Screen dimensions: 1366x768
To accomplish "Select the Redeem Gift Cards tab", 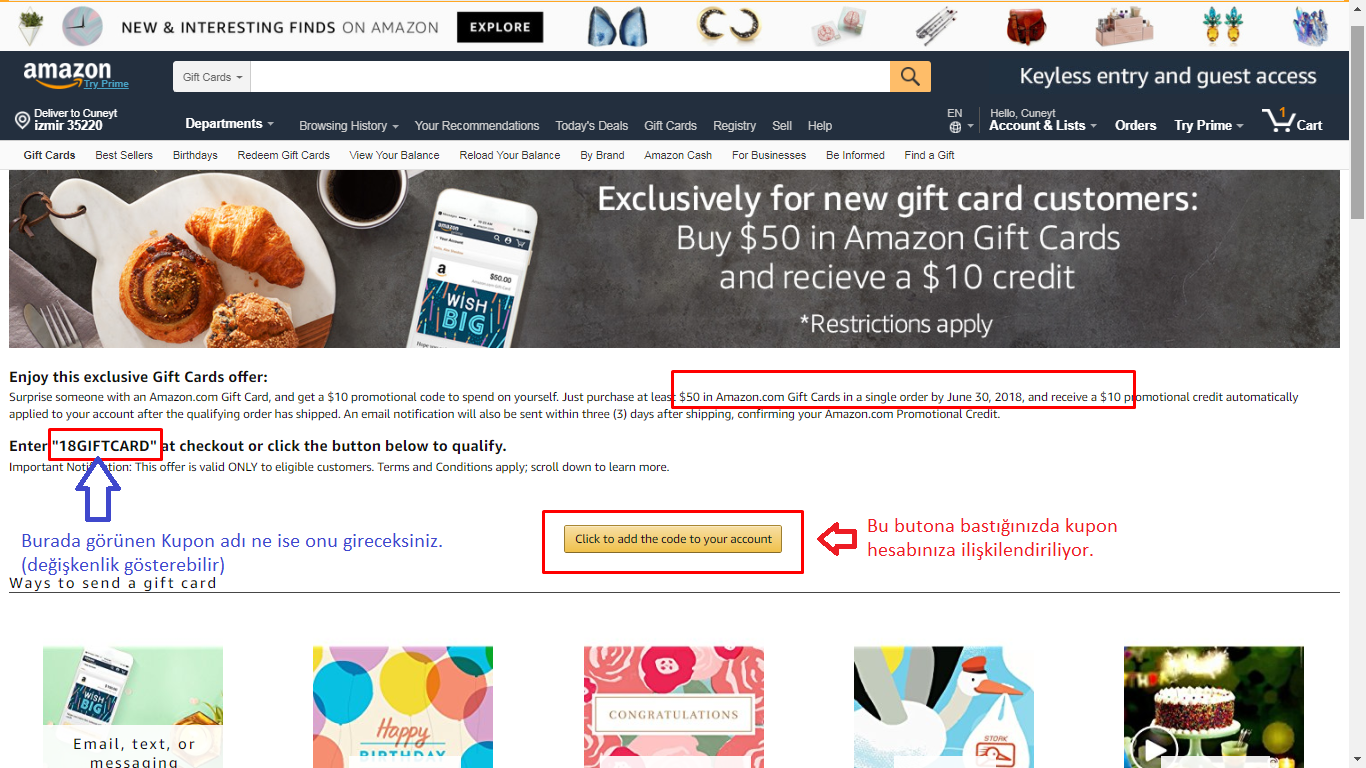I will pos(283,155).
